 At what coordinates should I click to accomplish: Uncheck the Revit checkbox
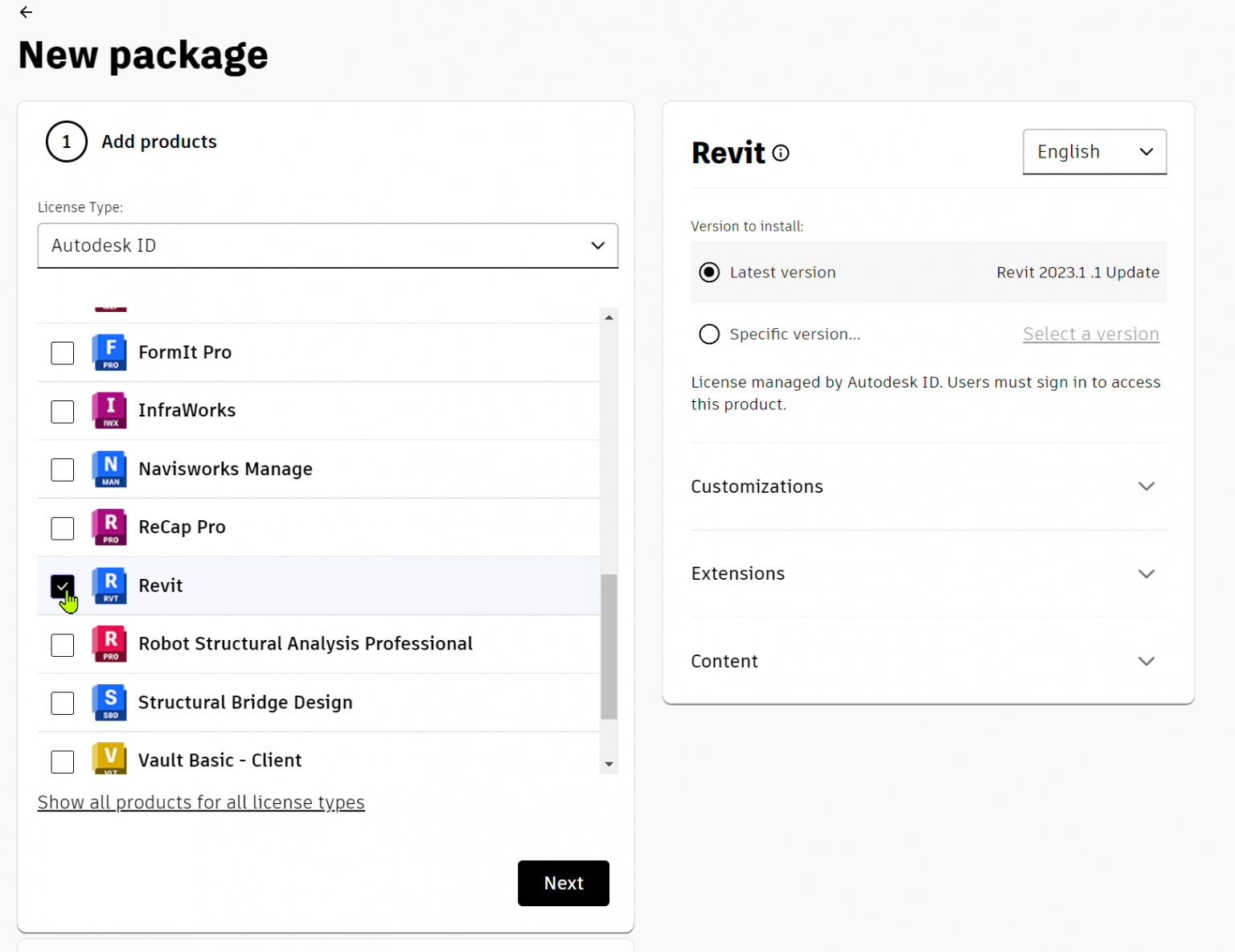(x=63, y=586)
